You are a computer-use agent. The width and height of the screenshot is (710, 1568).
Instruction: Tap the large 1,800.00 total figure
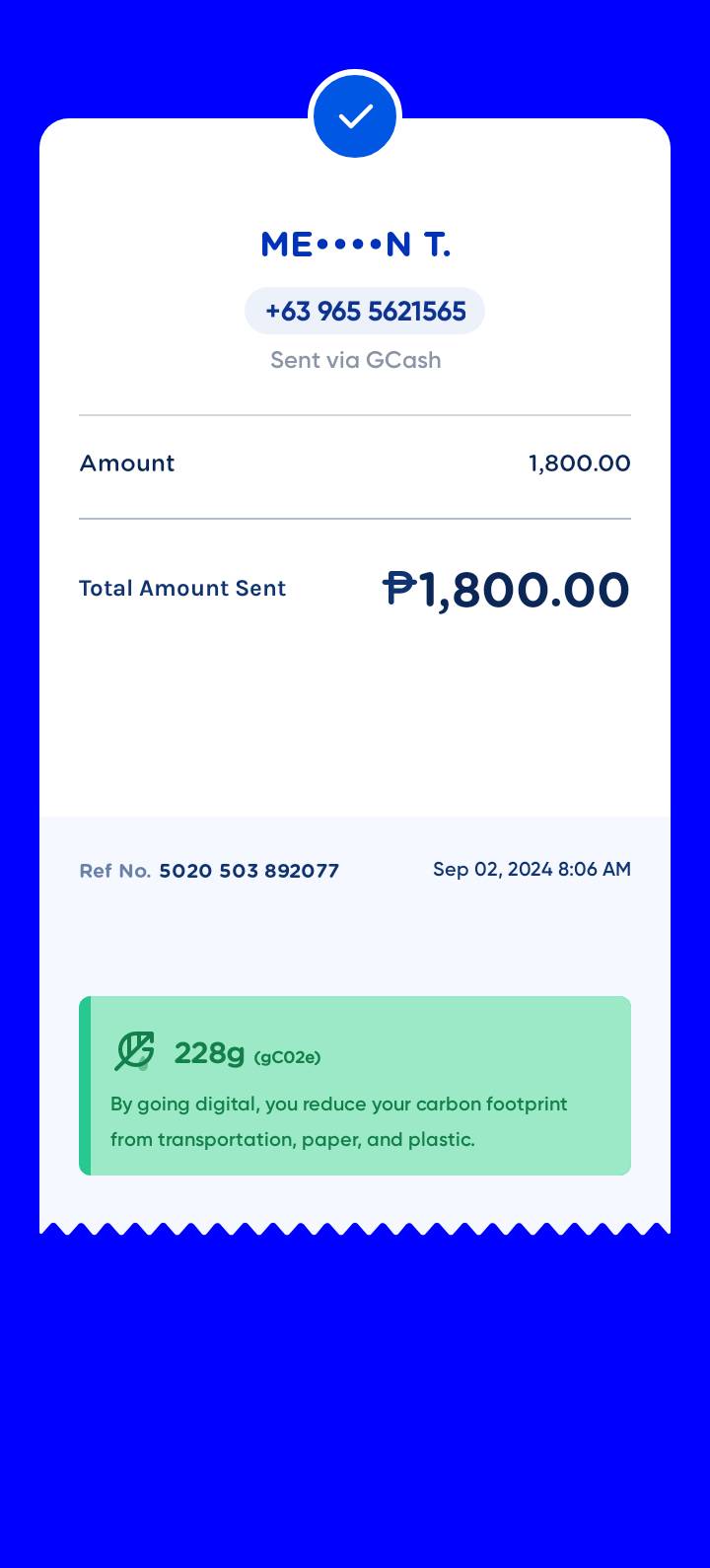525,590
